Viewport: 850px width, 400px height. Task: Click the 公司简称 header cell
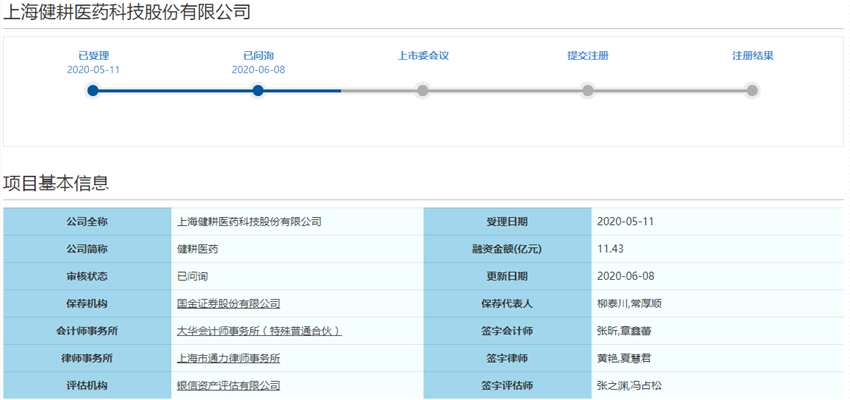click(87, 249)
